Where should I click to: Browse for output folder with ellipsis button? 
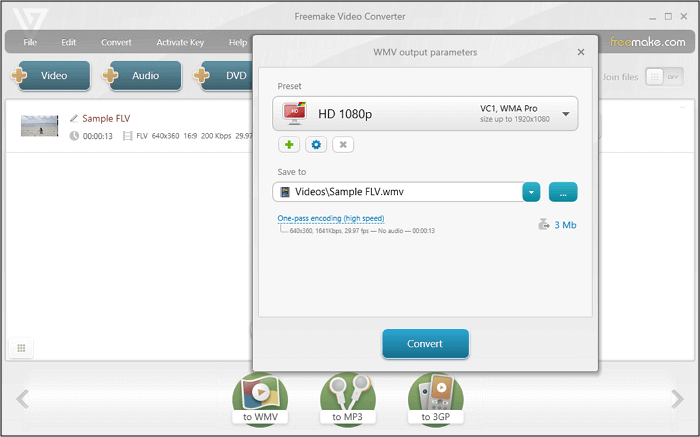tap(563, 192)
